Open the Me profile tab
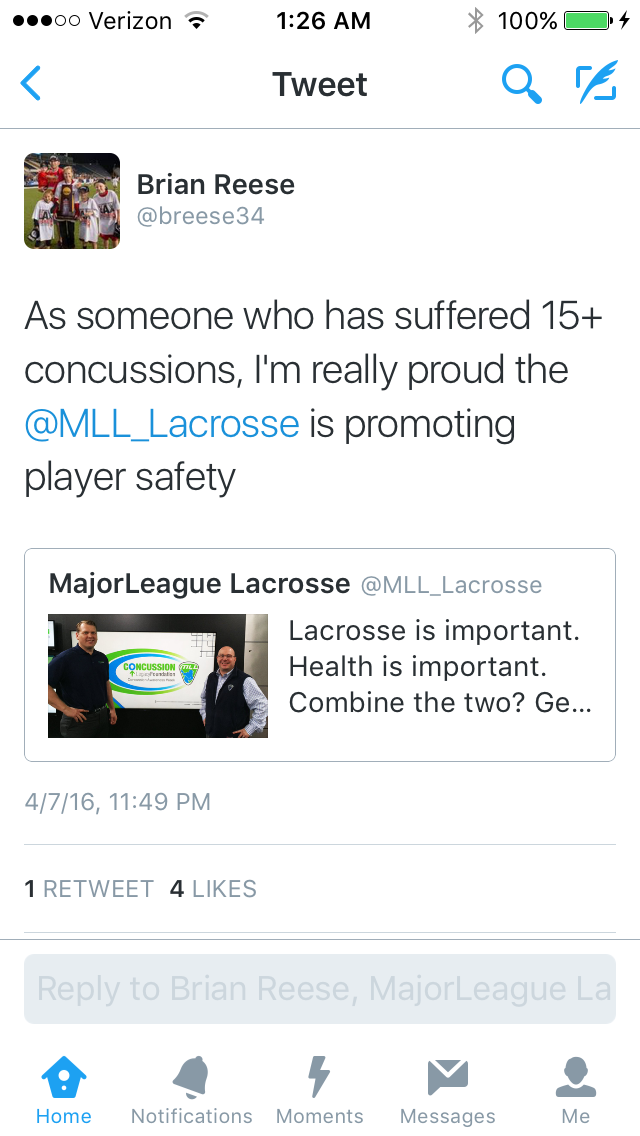This screenshot has width=640, height=1136. [x=575, y=1090]
